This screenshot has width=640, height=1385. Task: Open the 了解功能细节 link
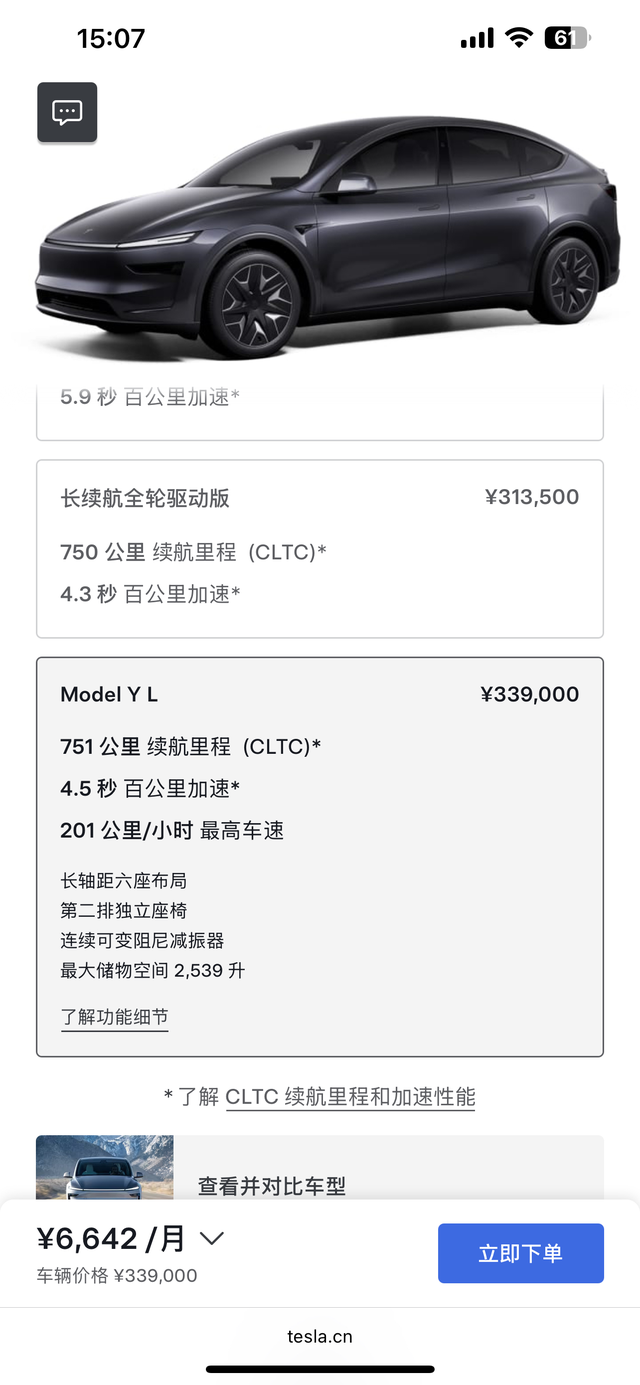coord(114,1017)
